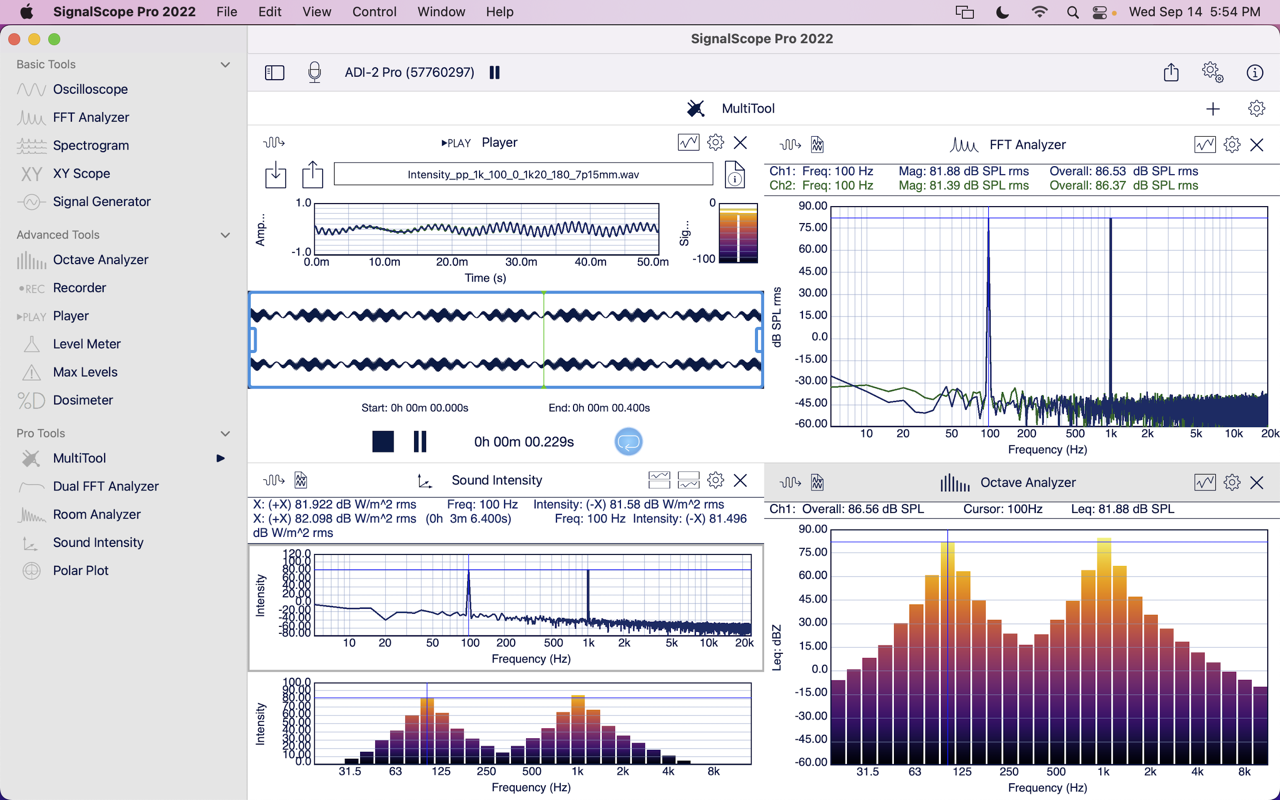Import an audio file into Player
The height and width of the screenshot is (800, 1280).
[275, 174]
